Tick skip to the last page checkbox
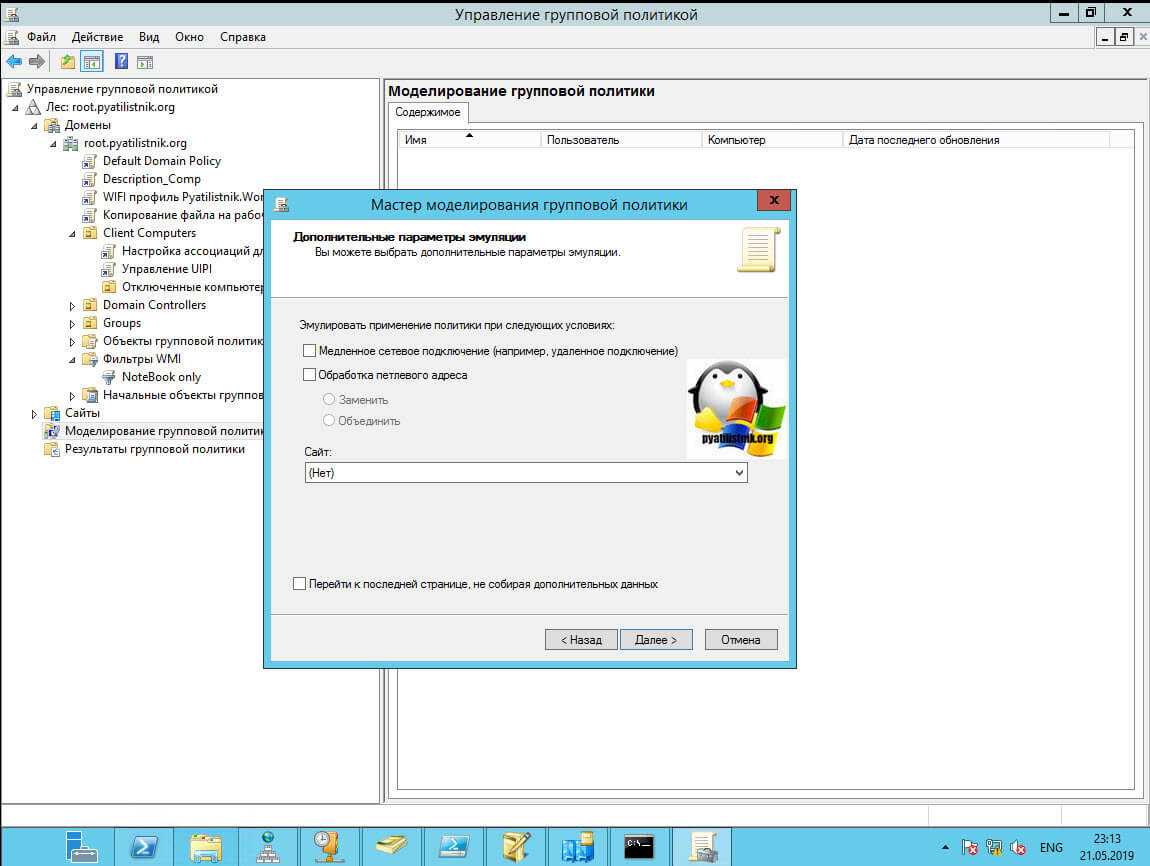Image resolution: width=1150 pixels, height=866 pixels. (300, 584)
